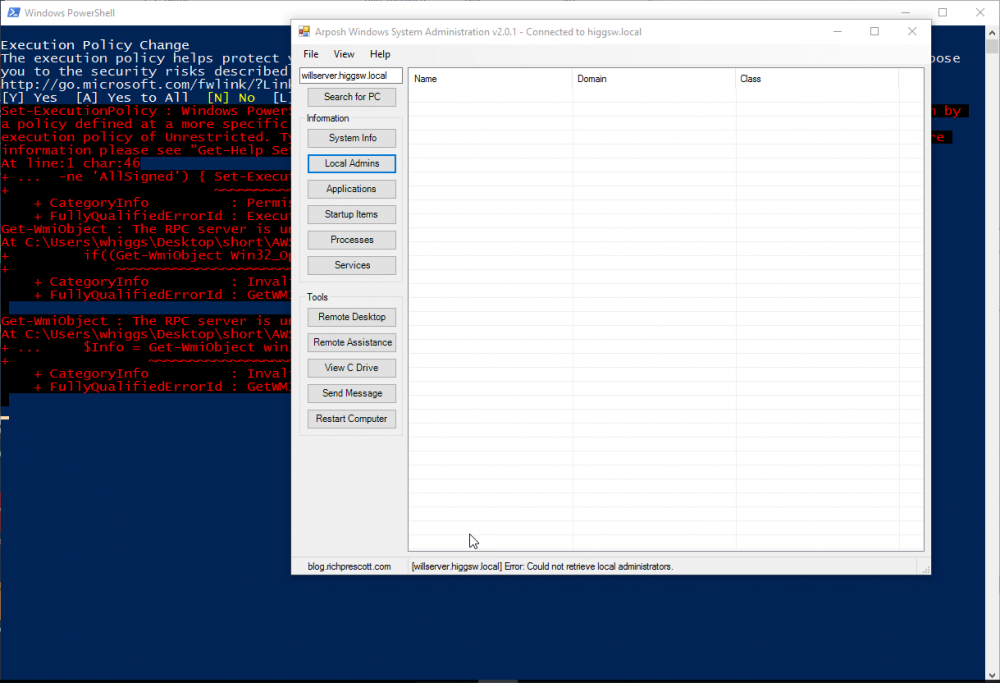
Task: Click the PowerShell vertical scrollbar thumb
Action: click(992, 47)
